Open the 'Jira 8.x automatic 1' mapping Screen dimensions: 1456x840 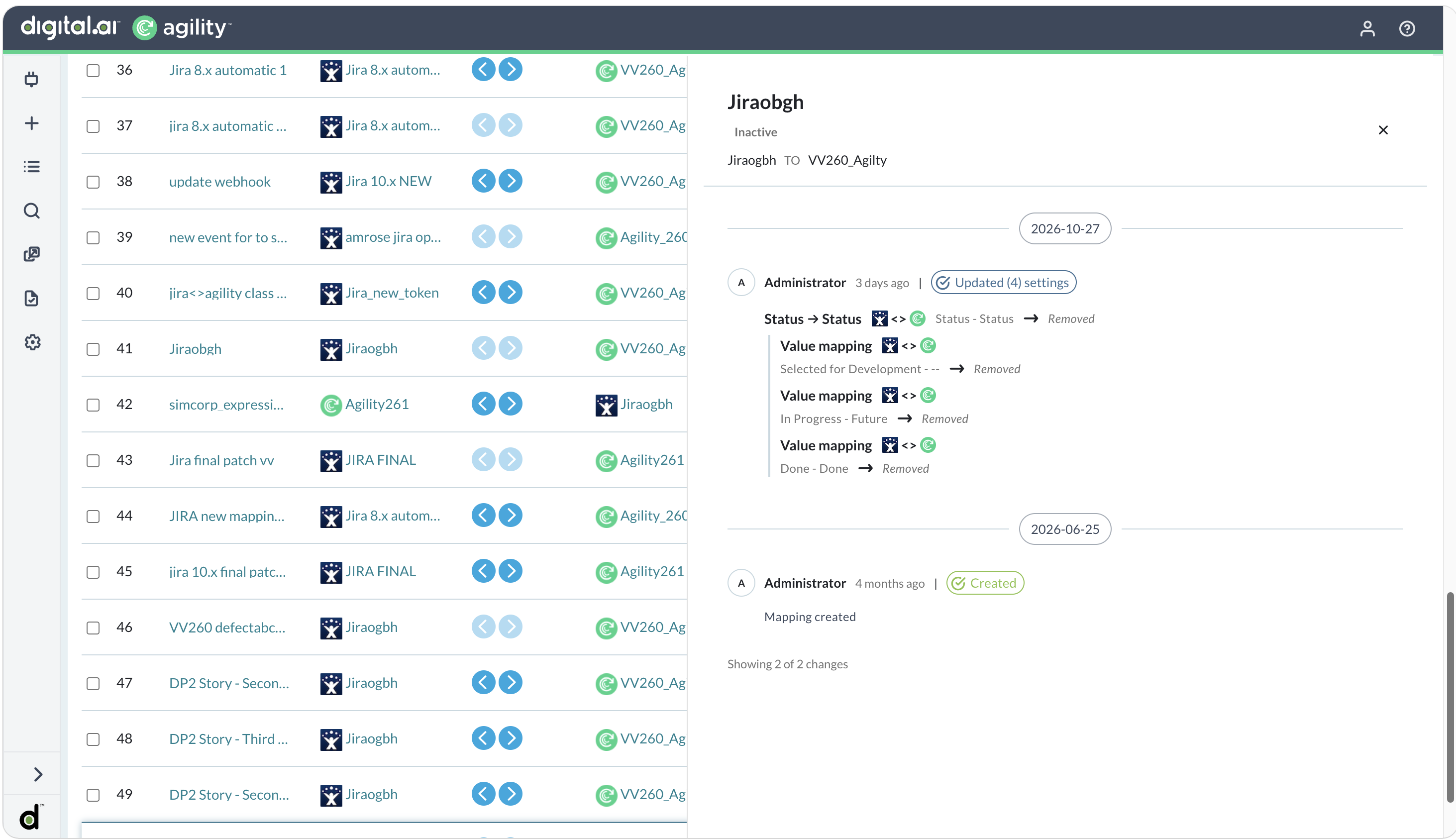click(x=227, y=70)
